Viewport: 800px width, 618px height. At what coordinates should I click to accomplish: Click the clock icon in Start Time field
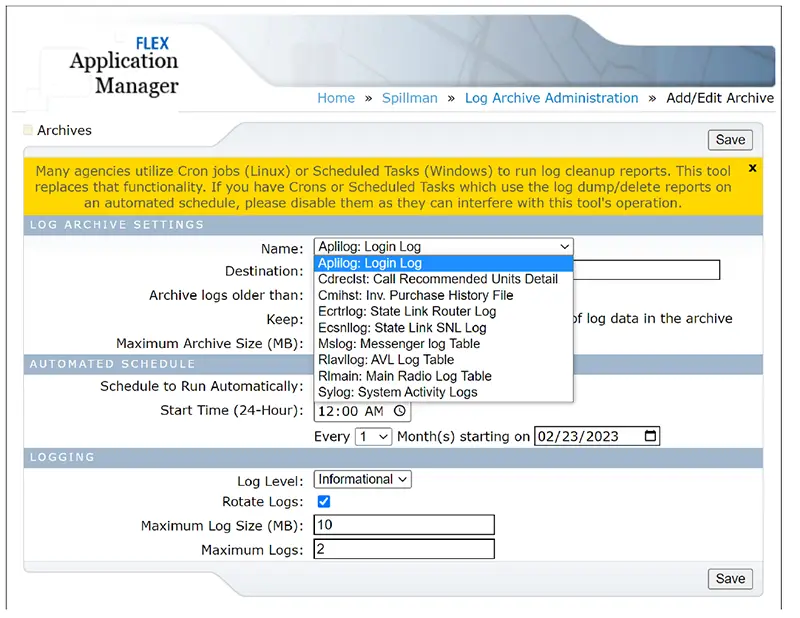[x=400, y=411]
